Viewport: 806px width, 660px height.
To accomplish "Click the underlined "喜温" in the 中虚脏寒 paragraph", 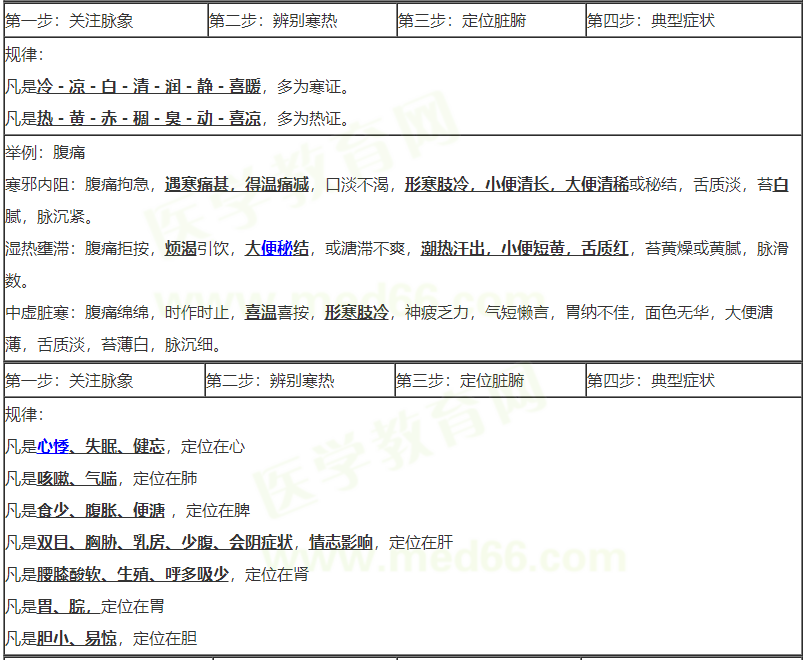I will (260, 313).
